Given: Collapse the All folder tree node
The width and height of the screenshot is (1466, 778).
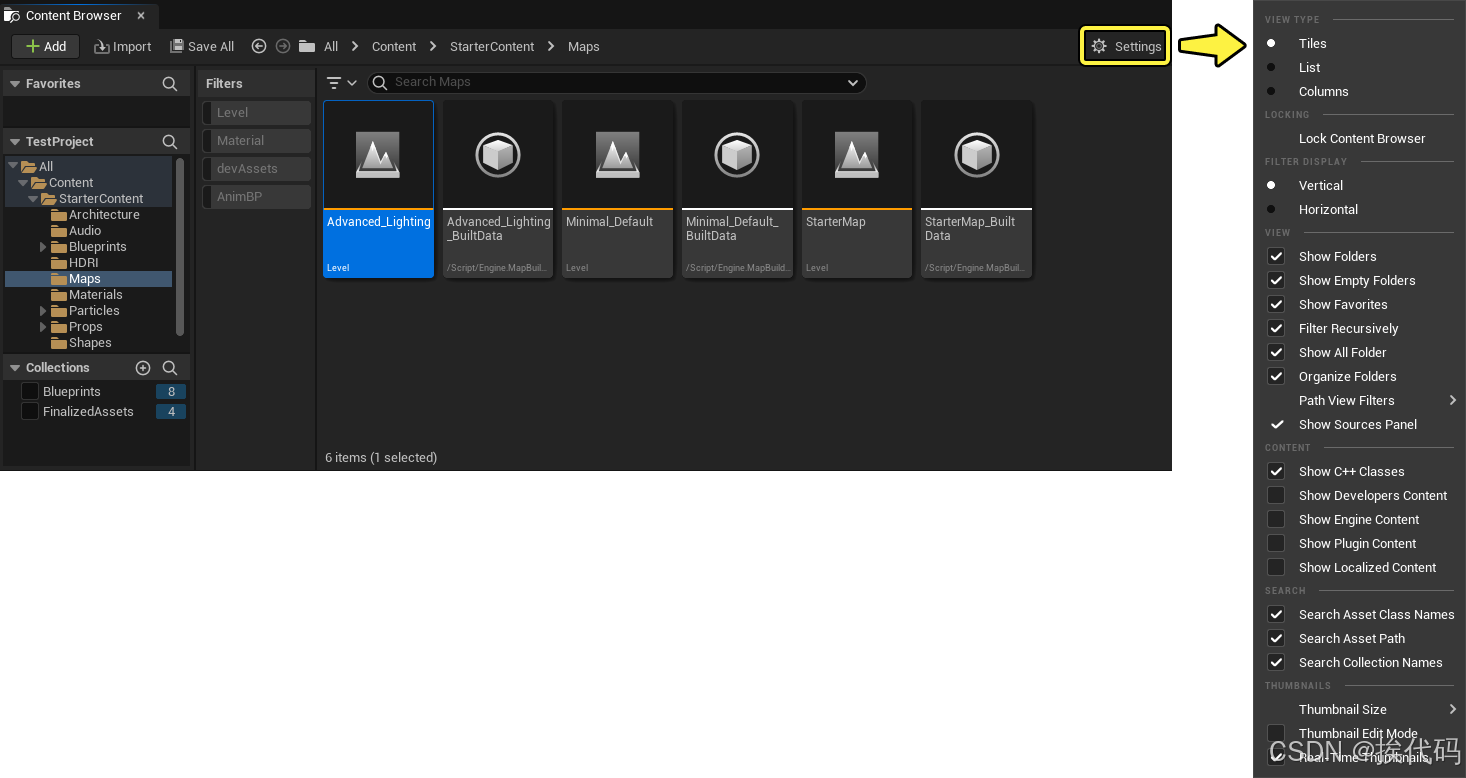Looking at the screenshot, I should click(x=13, y=167).
